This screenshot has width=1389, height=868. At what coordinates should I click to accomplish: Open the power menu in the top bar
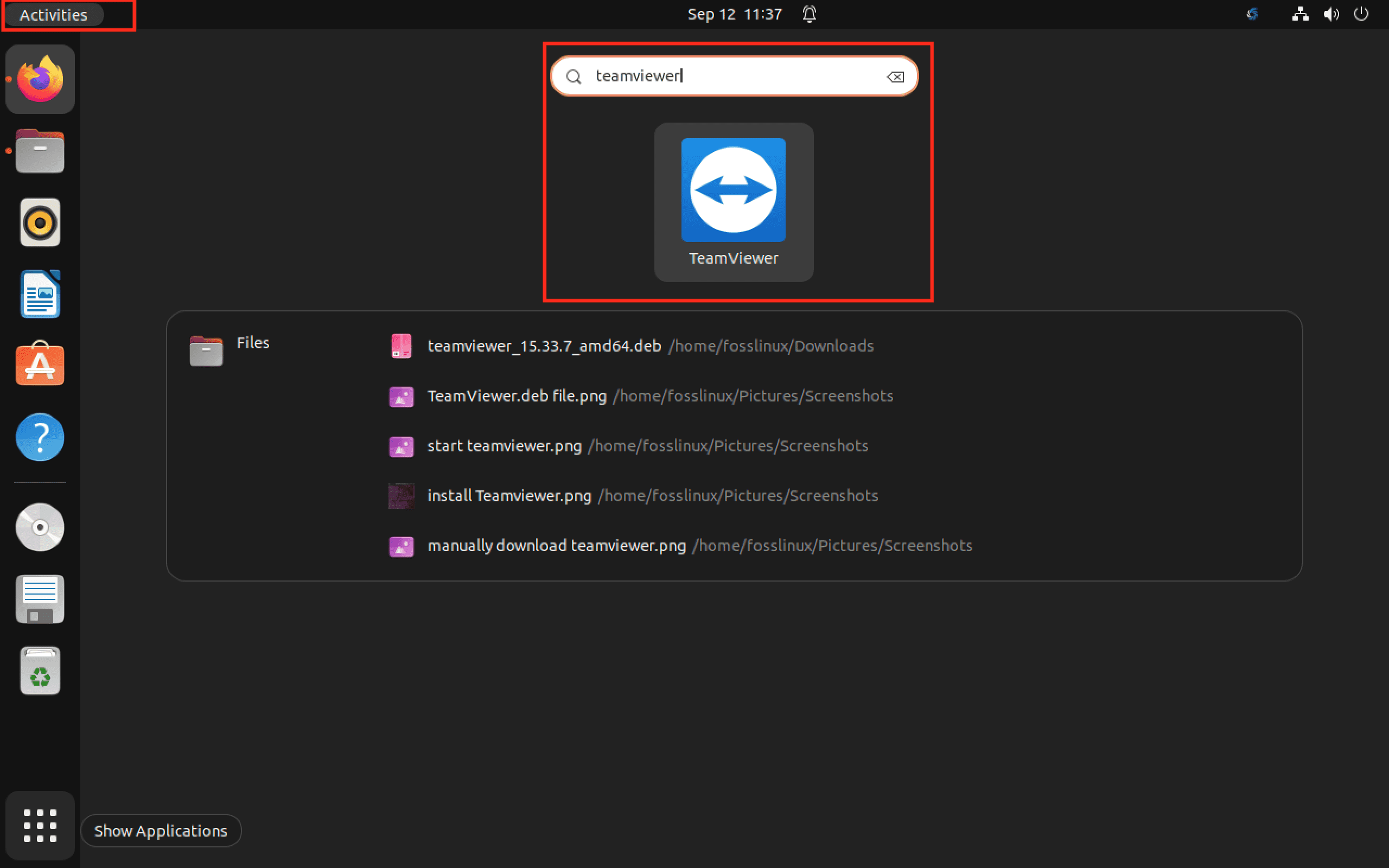1361,14
